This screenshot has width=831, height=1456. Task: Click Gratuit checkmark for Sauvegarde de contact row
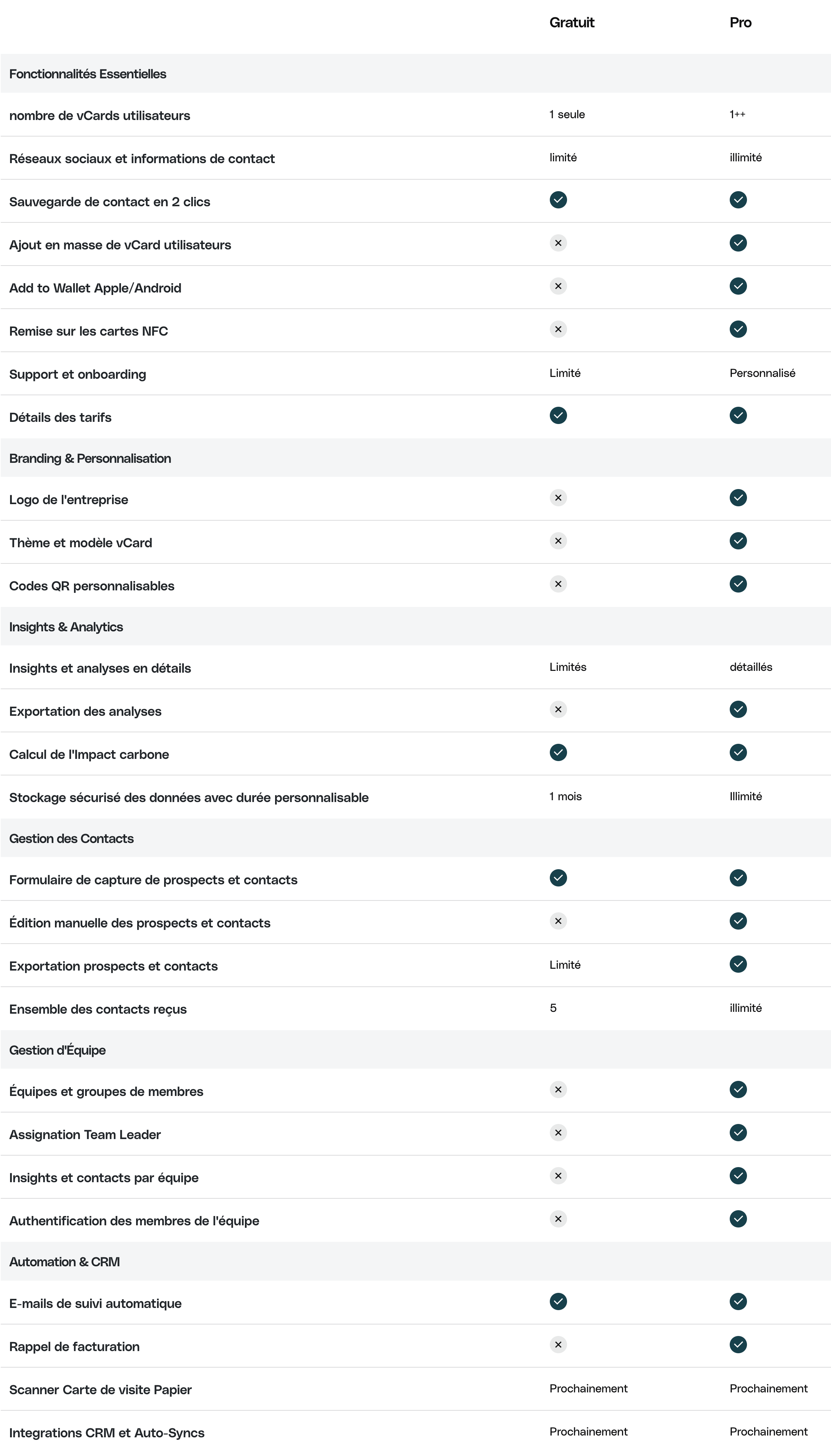coord(558,200)
